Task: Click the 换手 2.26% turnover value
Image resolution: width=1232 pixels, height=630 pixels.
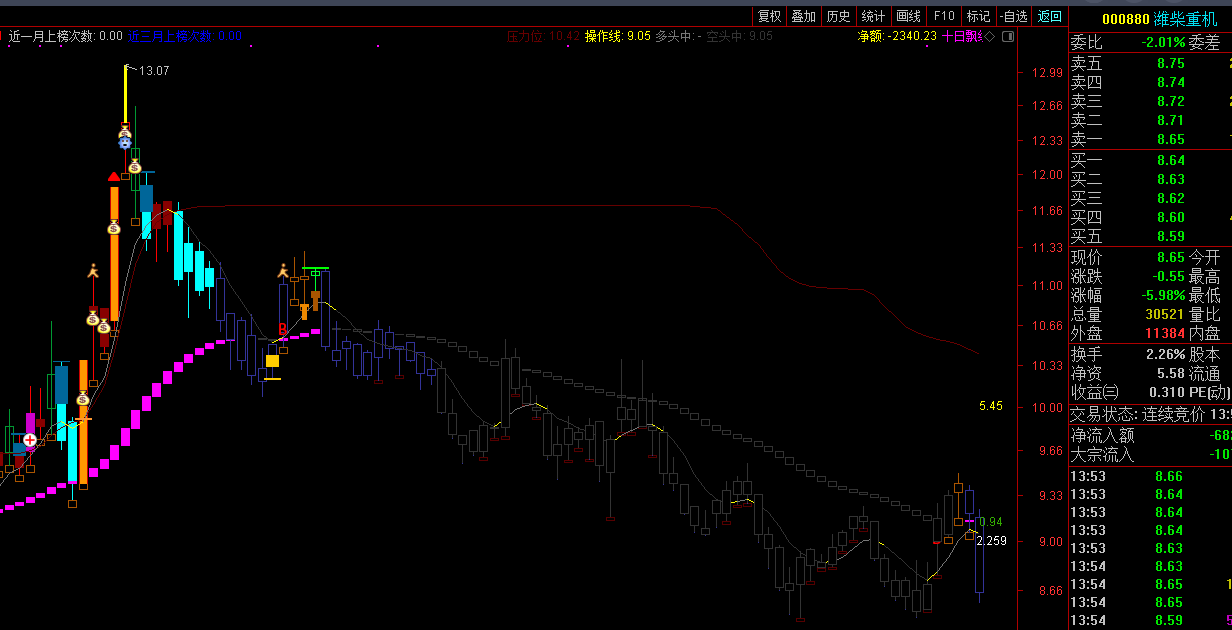Action: click(1165, 354)
